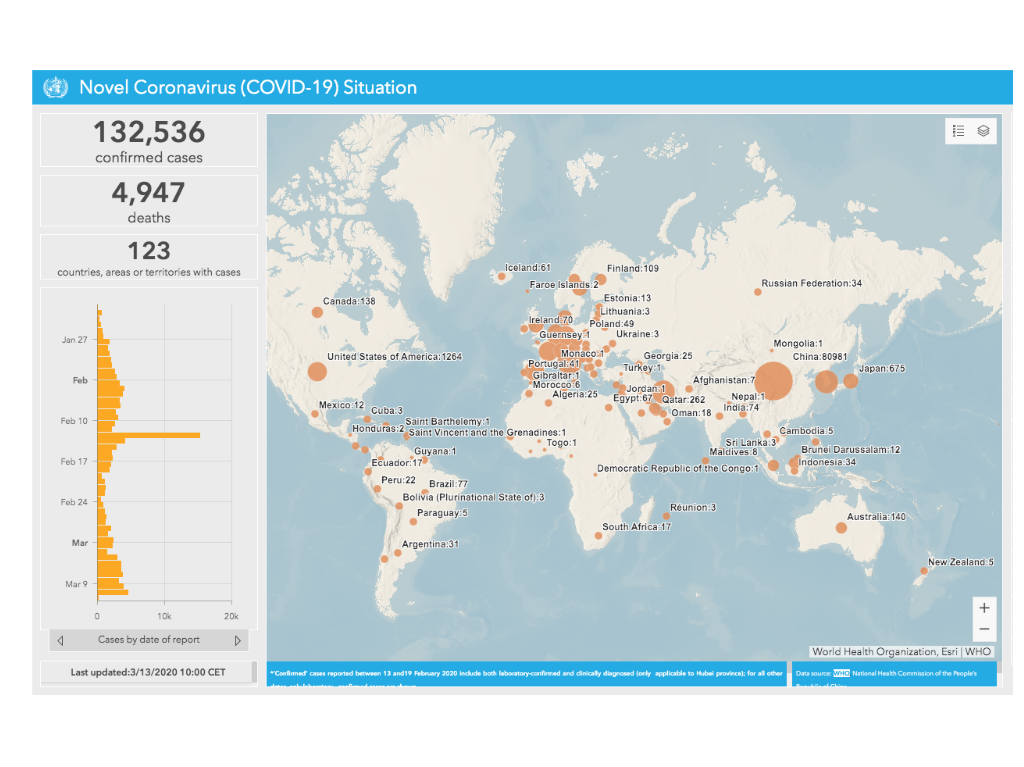Click the WHO logo in header
This screenshot has height=767, width=1024.
click(56, 87)
